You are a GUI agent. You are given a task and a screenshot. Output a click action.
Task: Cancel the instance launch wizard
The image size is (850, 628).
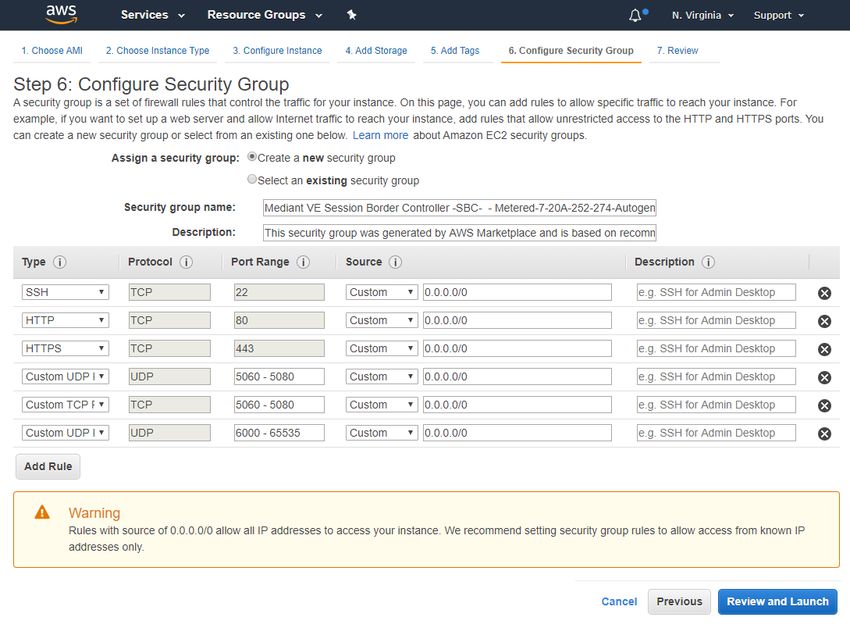619,601
